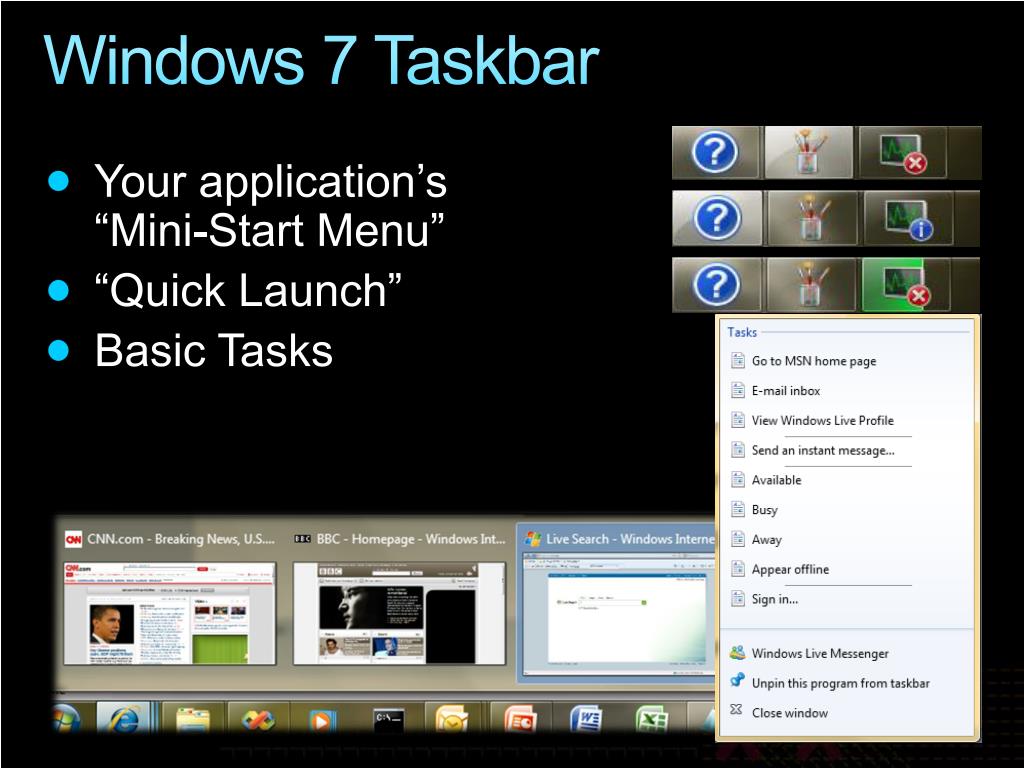Click the 'Quick Launch' bullet text

[248, 290]
